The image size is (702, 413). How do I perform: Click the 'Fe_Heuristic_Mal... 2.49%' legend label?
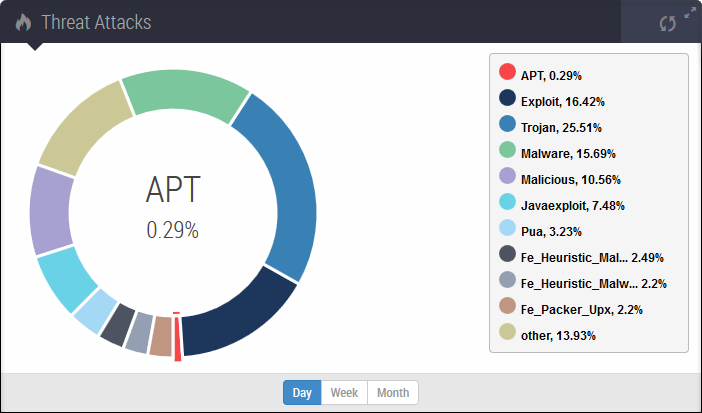coord(592,258)
